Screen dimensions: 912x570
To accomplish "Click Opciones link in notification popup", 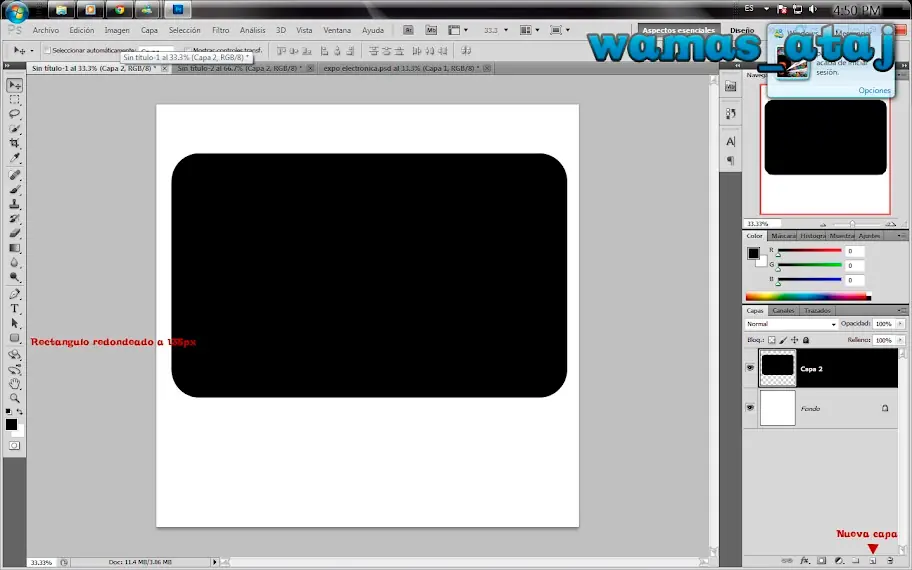I will click(874, 90).
